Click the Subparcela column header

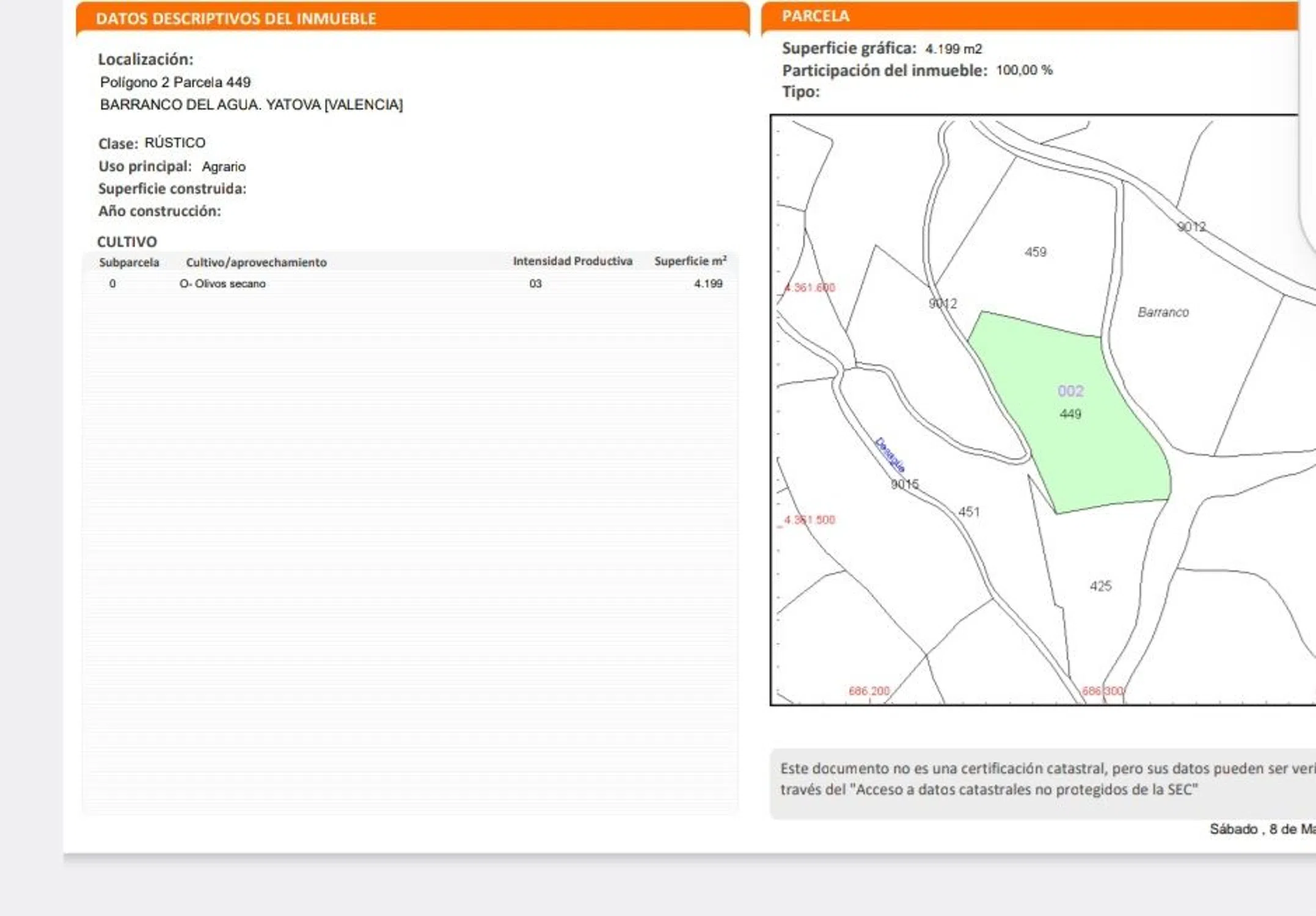click(129, 262)
